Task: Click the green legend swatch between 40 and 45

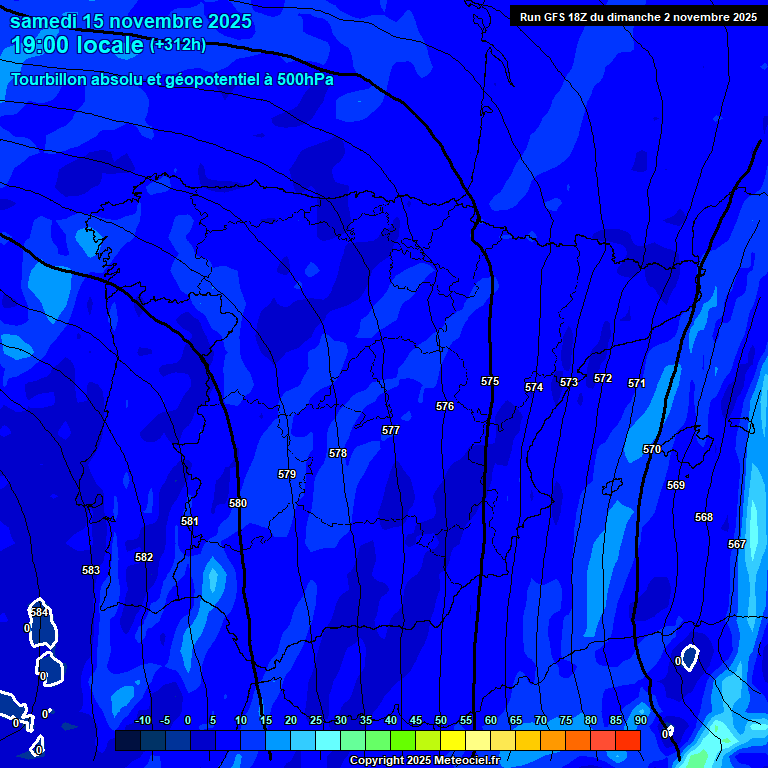Action: coord(403,740)
